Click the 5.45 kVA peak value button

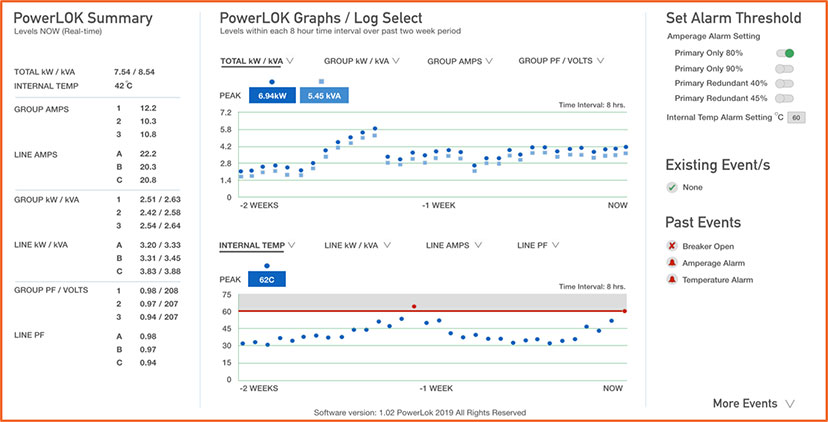coord(323,96)
